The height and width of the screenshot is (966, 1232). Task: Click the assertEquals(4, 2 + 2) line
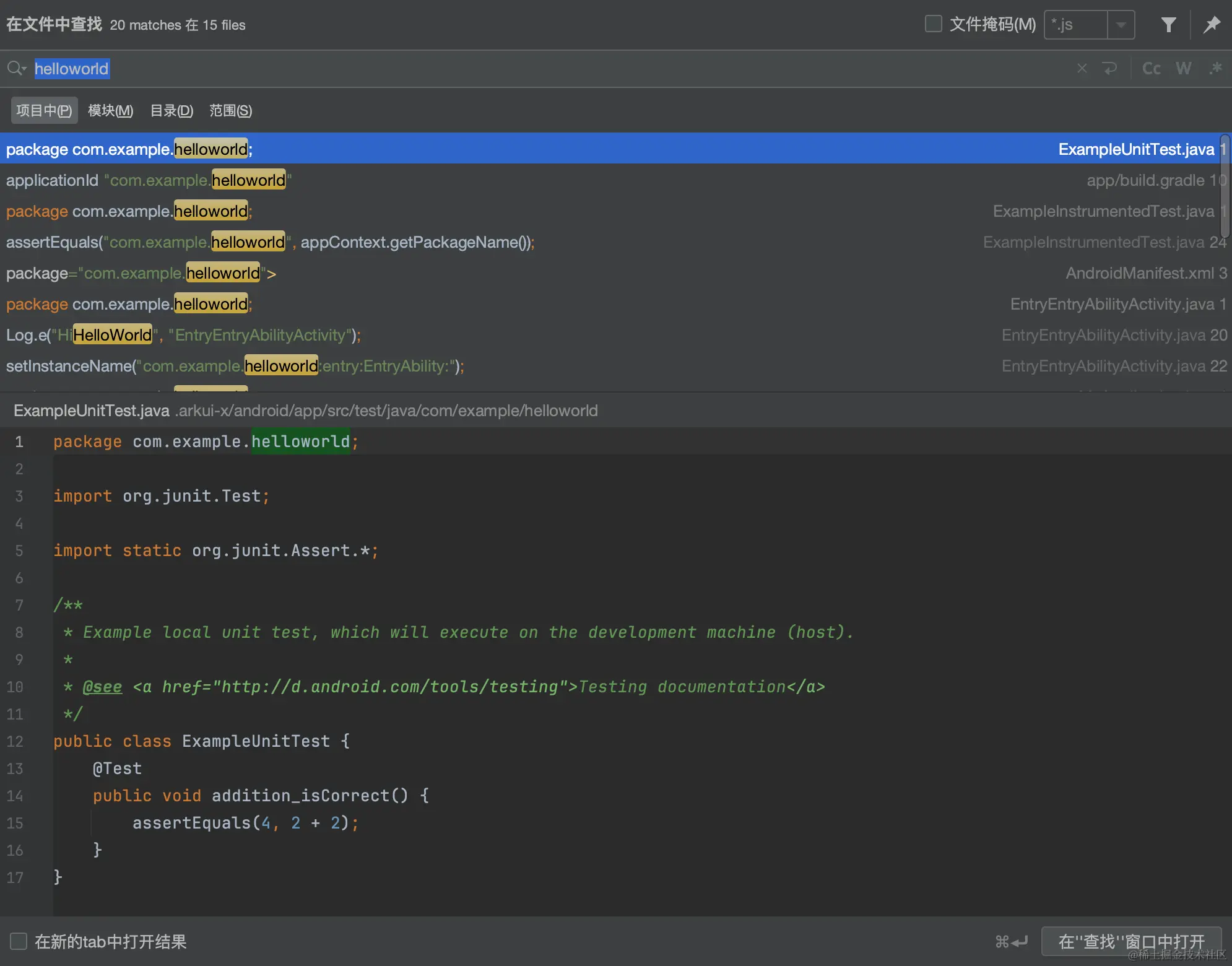click(245, 822)
